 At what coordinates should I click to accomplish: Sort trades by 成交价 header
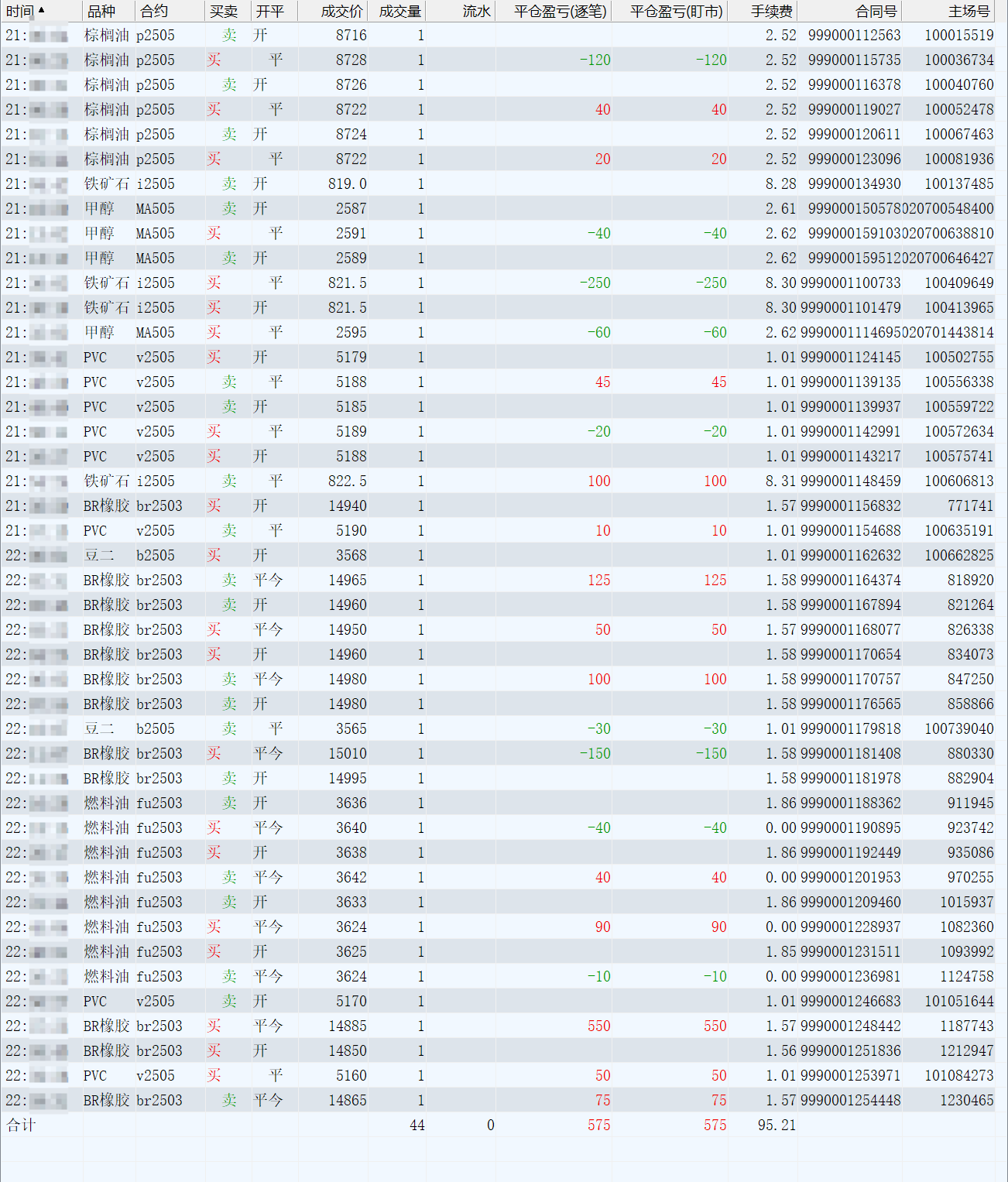341,11
